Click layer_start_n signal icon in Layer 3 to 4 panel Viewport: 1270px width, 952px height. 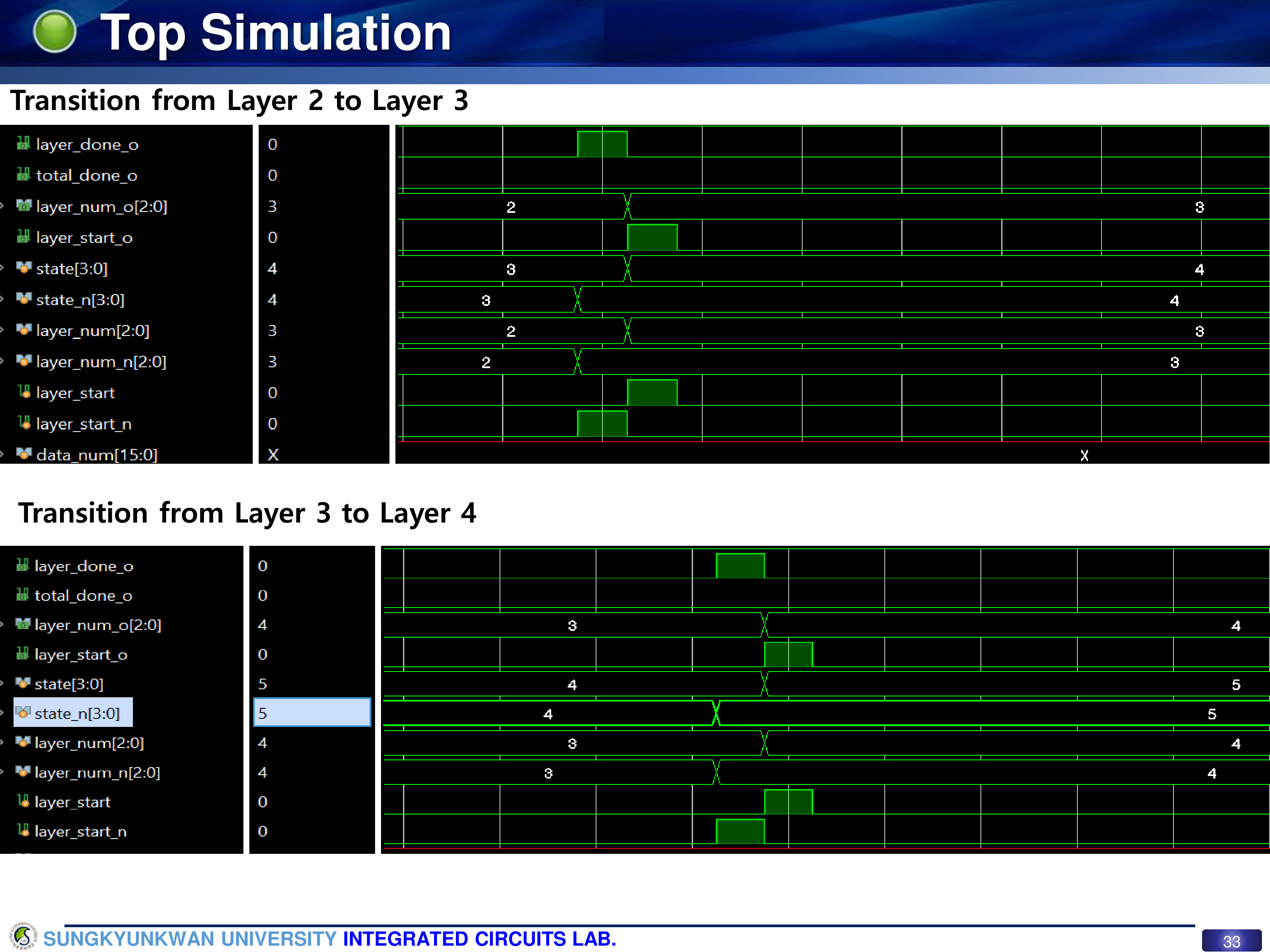(23, 830)
